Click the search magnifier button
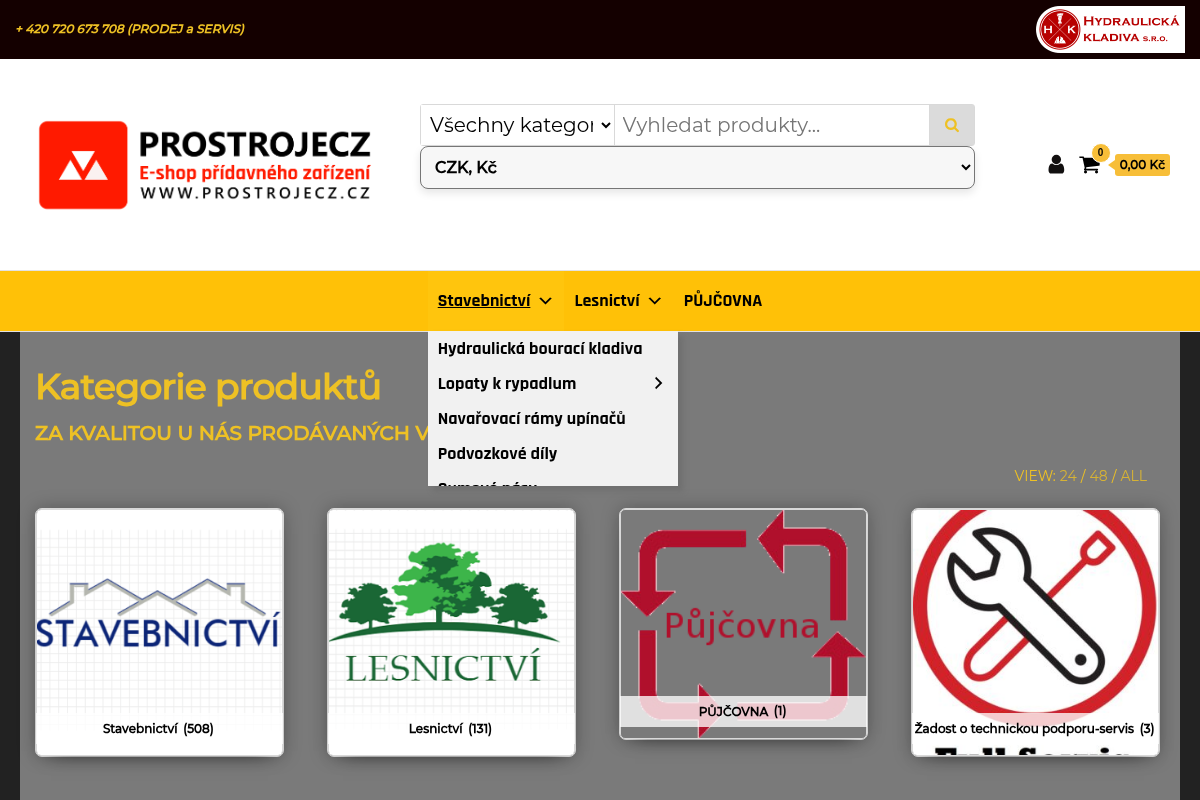The image size is (1200, 800). (951, 125)
